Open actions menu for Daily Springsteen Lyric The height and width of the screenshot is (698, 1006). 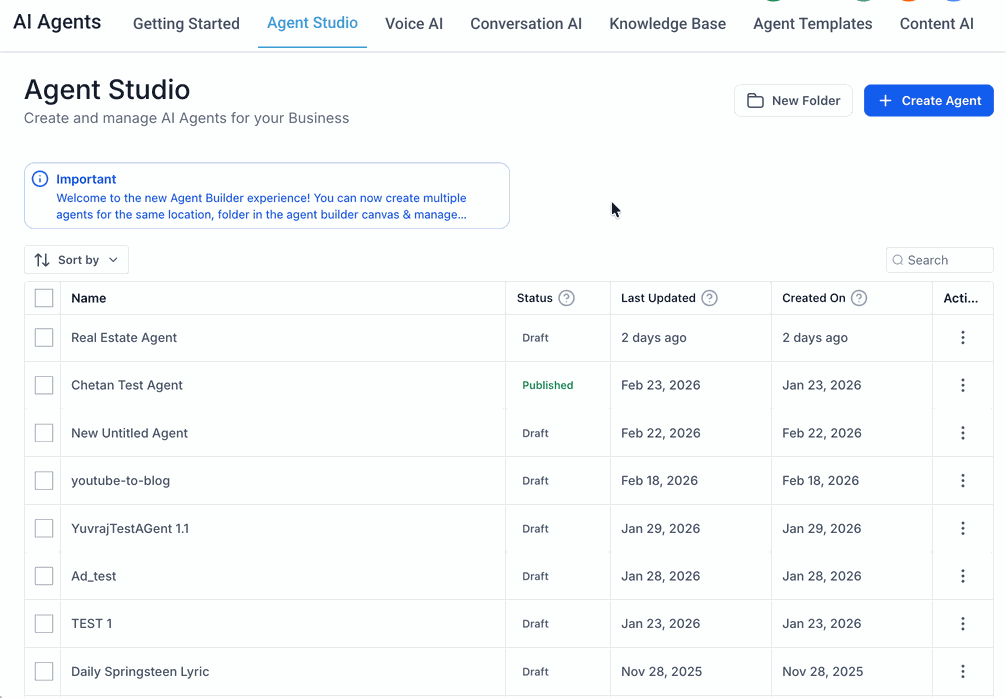[x=962, y=672]
